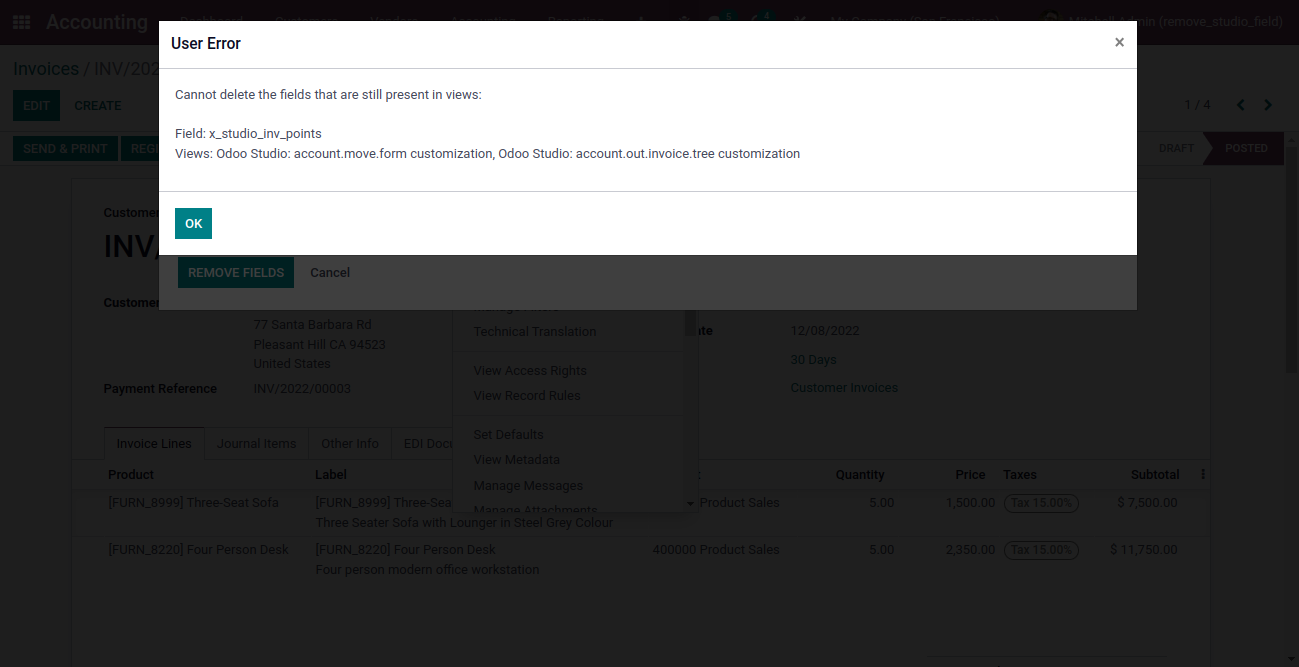Sort by the Label column header
The height and width of the screenshot is (667, 1299).
[331, 474]
